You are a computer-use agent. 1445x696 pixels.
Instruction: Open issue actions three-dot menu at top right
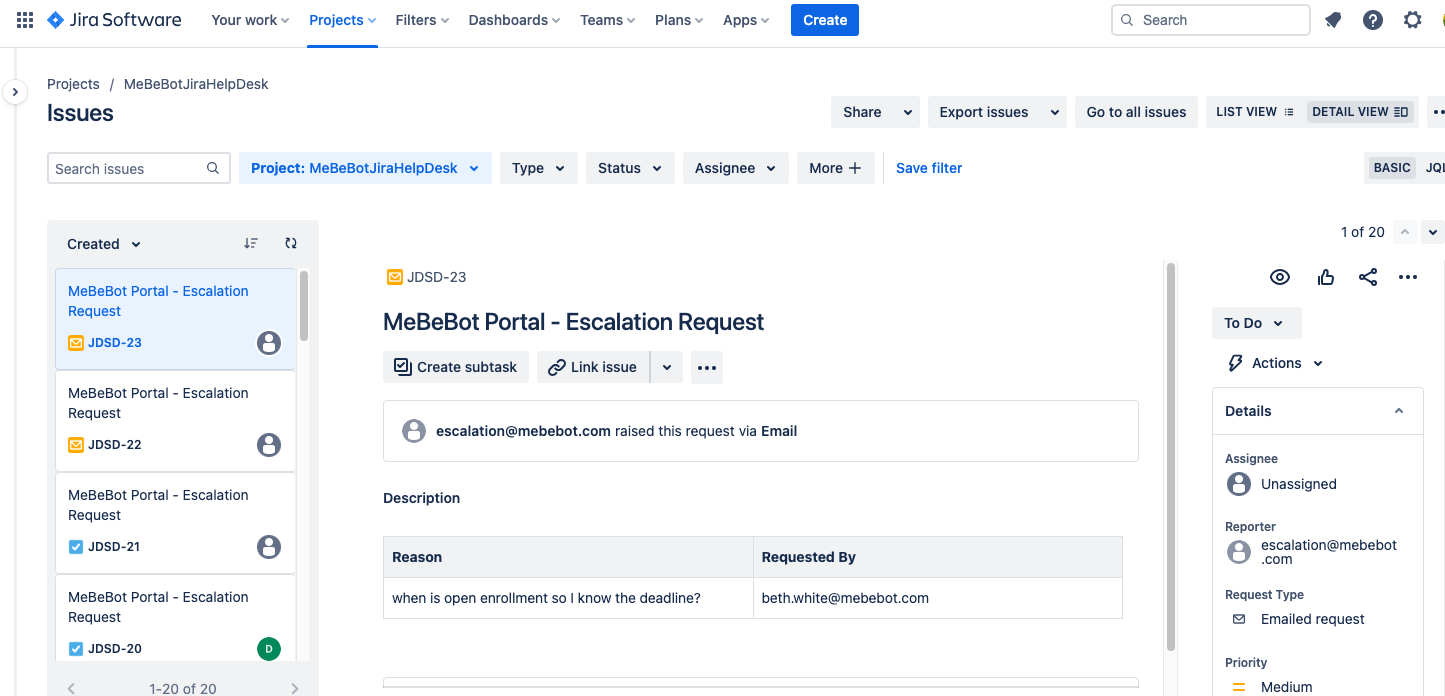(1408, 277)
